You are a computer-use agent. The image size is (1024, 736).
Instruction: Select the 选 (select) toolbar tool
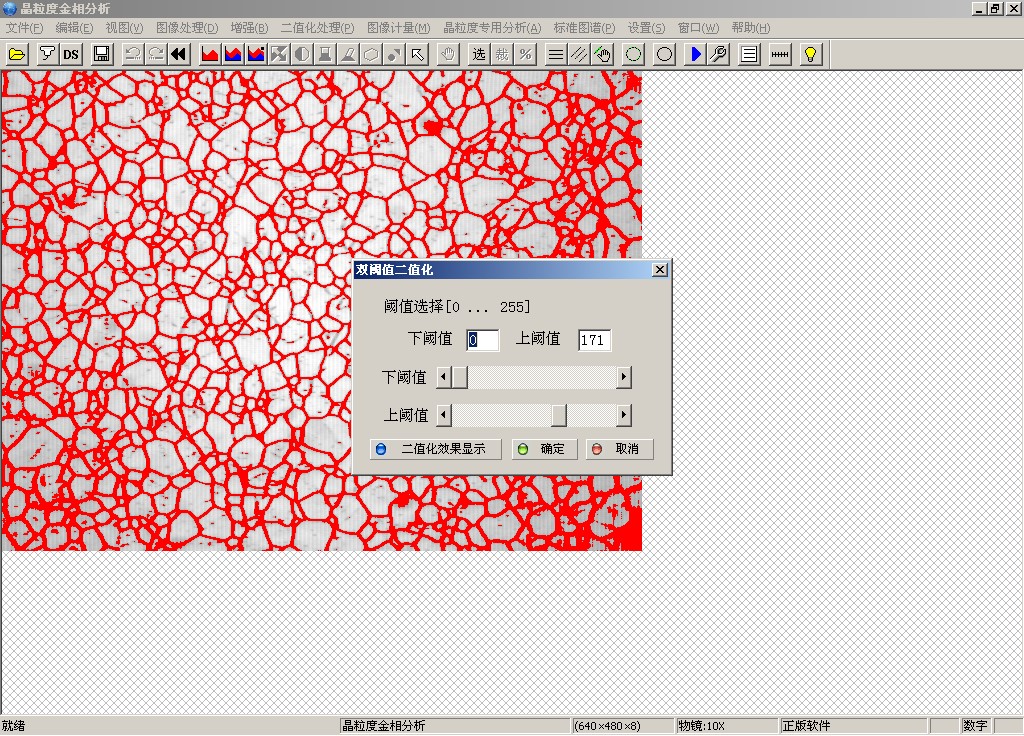(x=479, y=54)
